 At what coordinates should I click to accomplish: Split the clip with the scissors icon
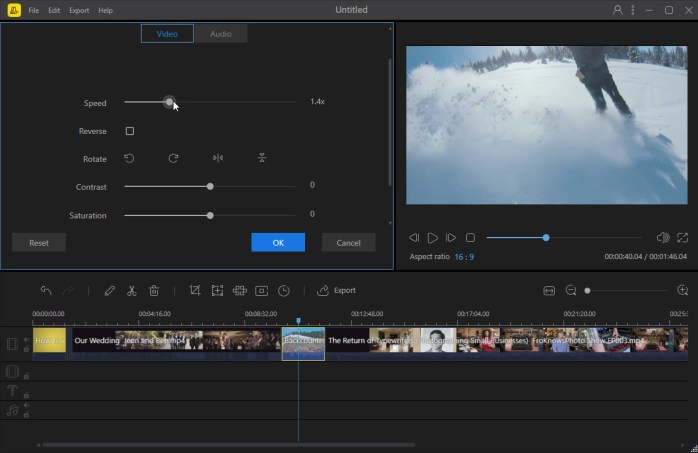(131, 291)
